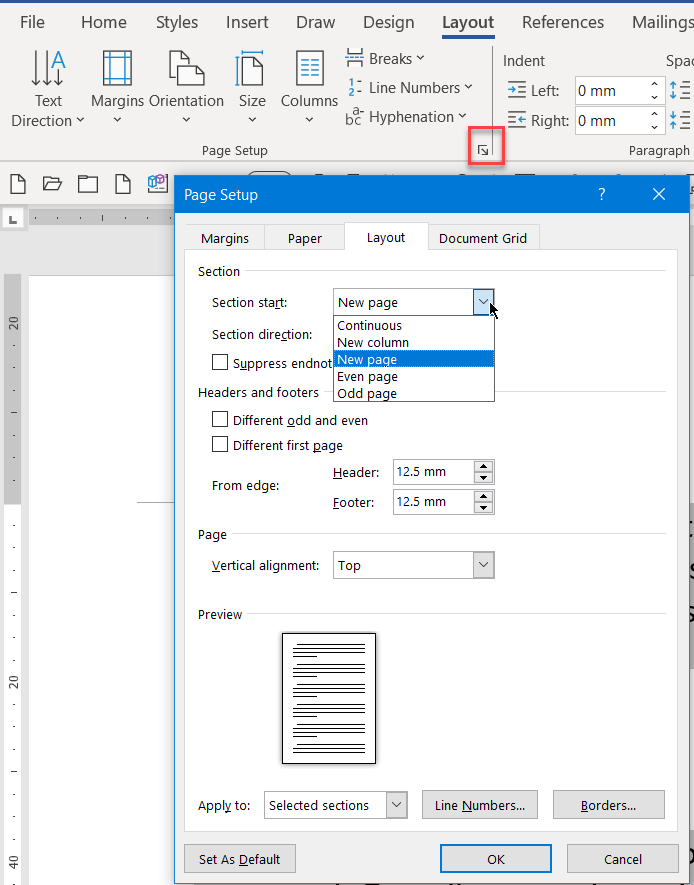Decrease Left indent with down arrow
The height and width of the screenshot is (885, 694).
coord(655,97)
